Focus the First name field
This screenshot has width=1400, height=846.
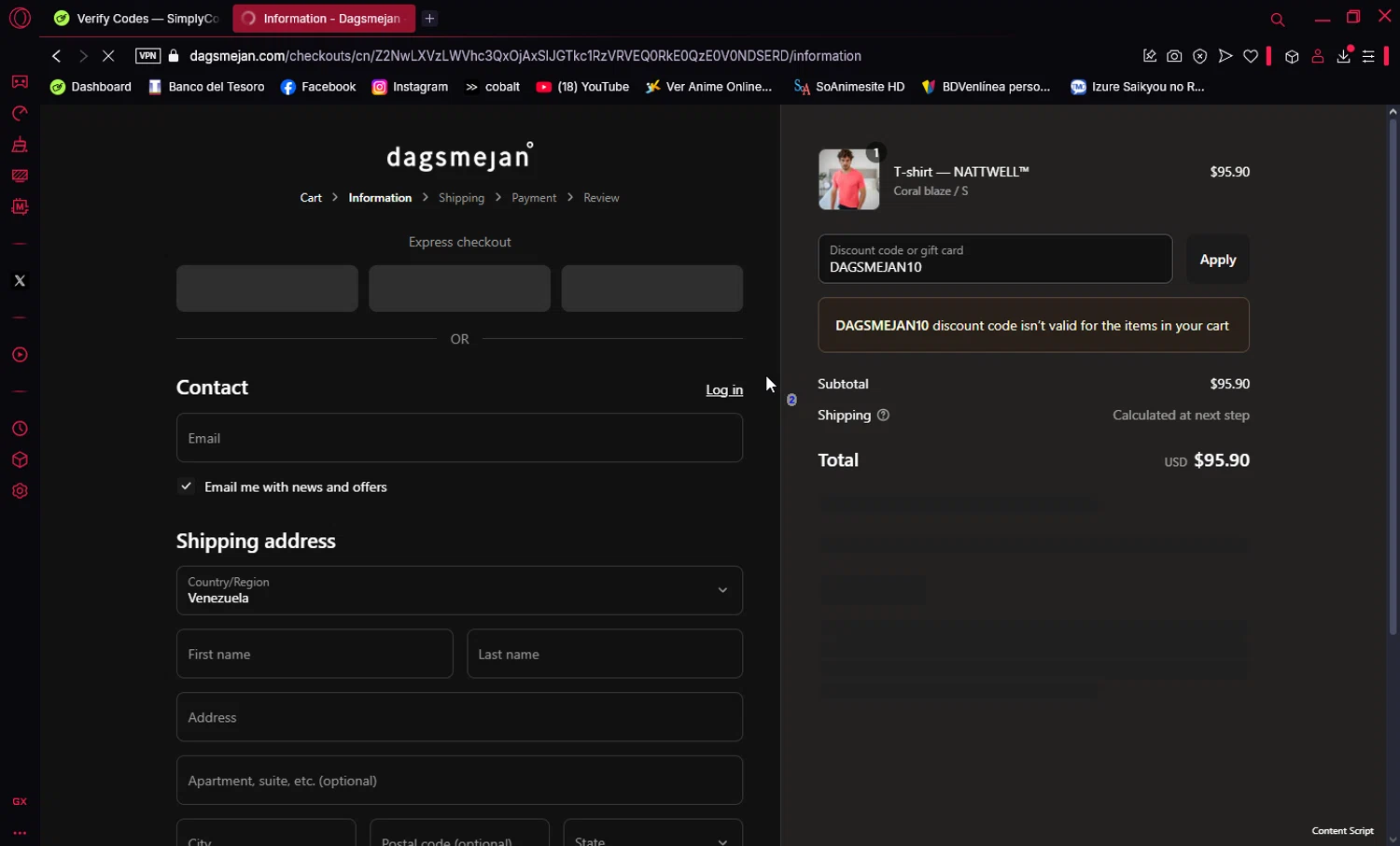[315, 654]
